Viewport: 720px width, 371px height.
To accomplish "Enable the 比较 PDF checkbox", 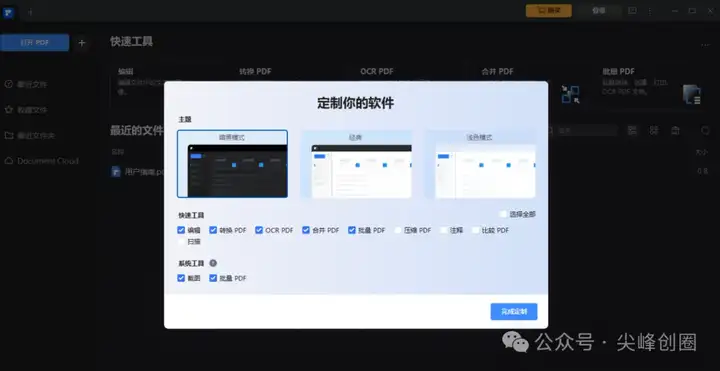I will (476, 230).
